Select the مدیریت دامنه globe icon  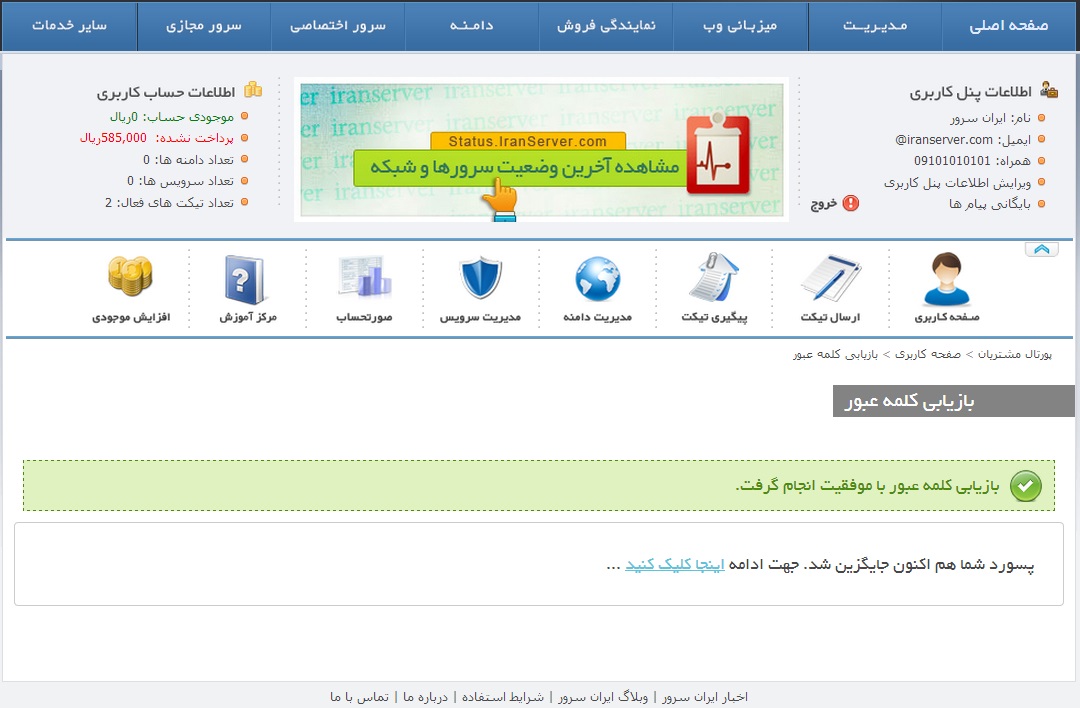(x=597, y=279)
